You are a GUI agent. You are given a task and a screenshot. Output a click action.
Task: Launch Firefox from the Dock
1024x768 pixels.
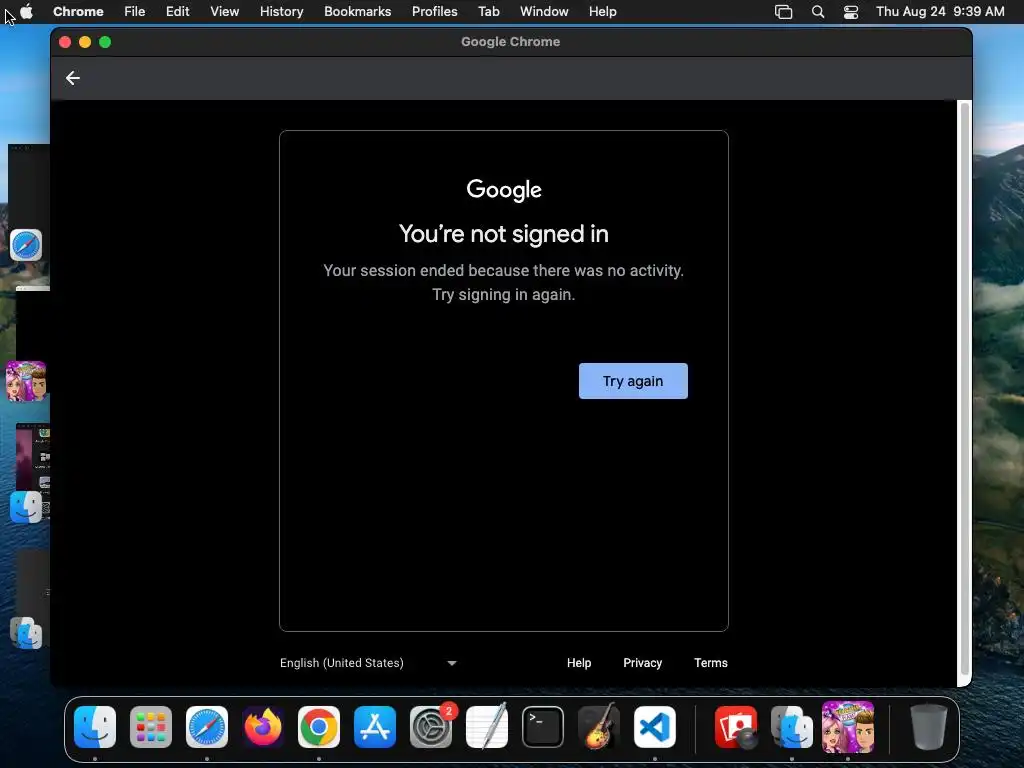(263, 727)
